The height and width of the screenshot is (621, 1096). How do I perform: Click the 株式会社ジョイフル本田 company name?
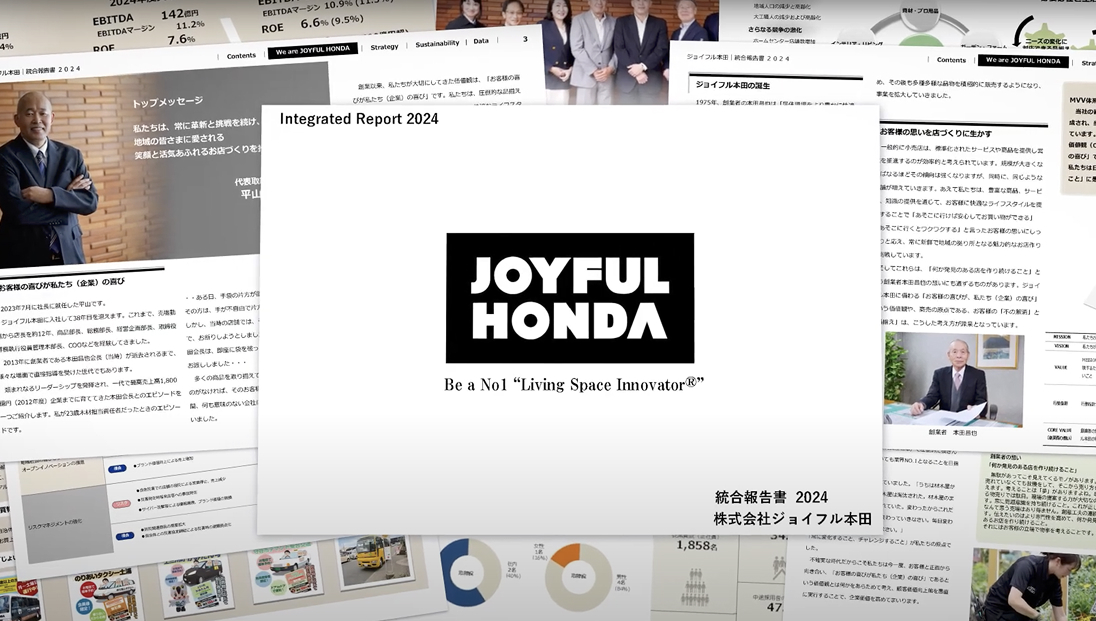coord(792,519)
